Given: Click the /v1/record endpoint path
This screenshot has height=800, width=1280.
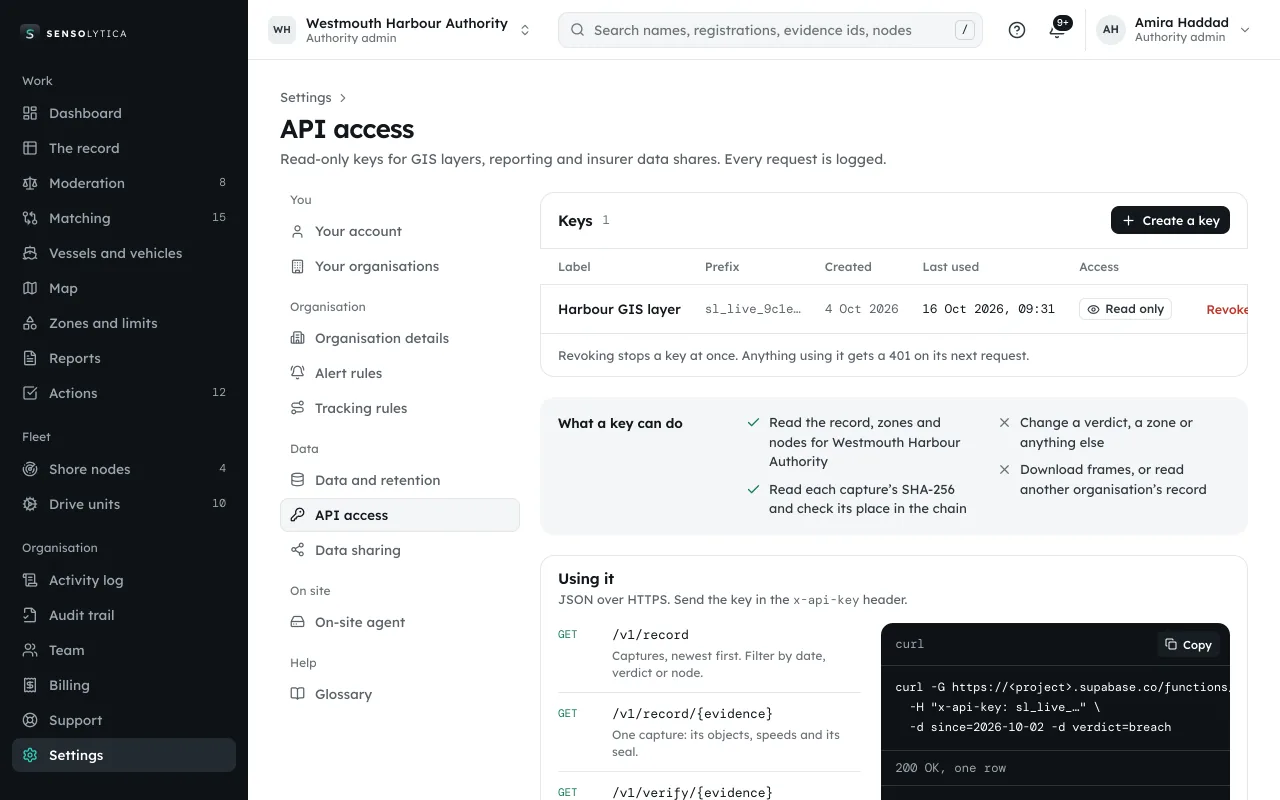Looking at the screenshot, I should [650, 634].
